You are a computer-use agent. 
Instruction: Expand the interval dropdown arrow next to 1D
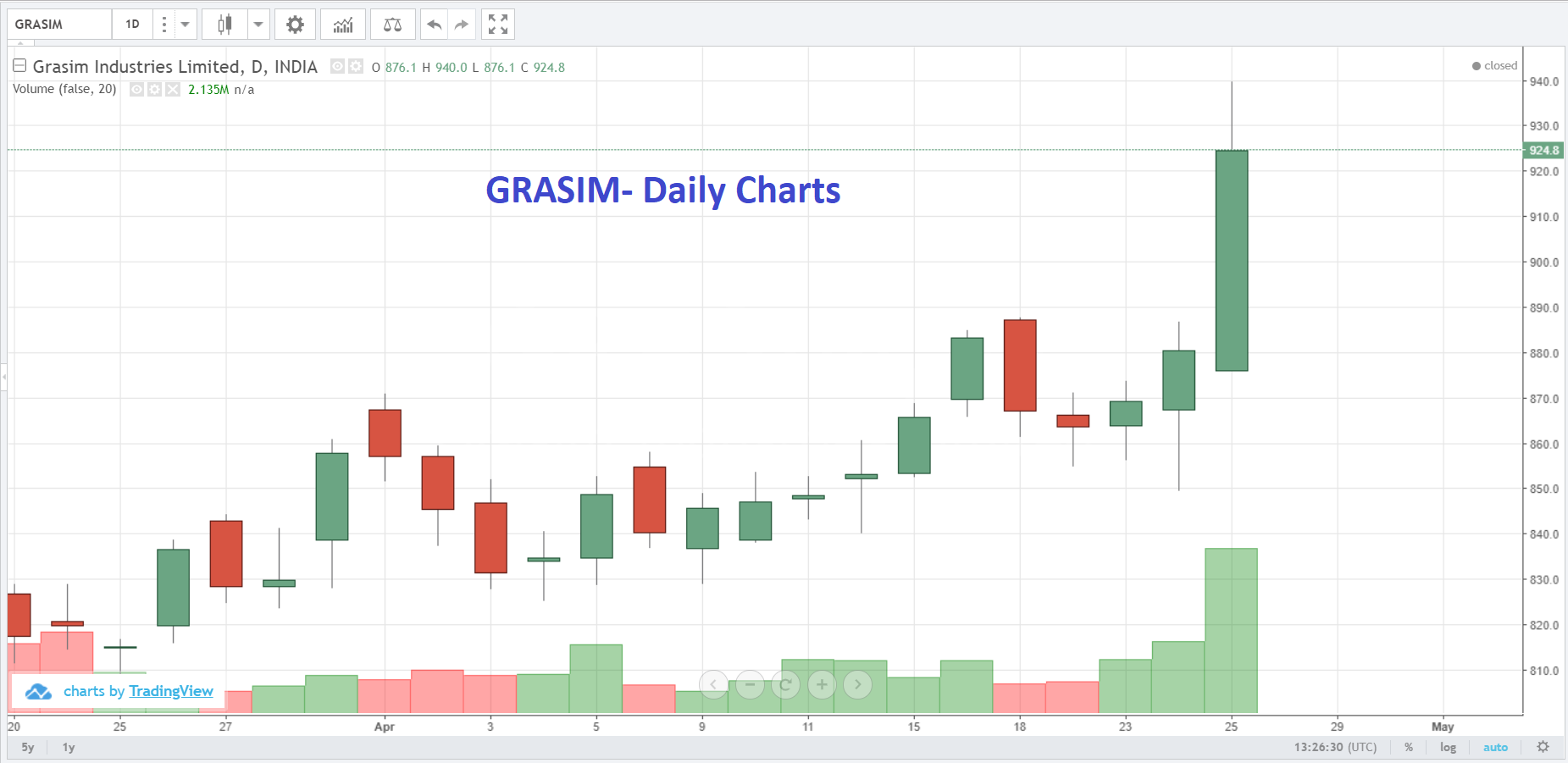pos(186,25)
